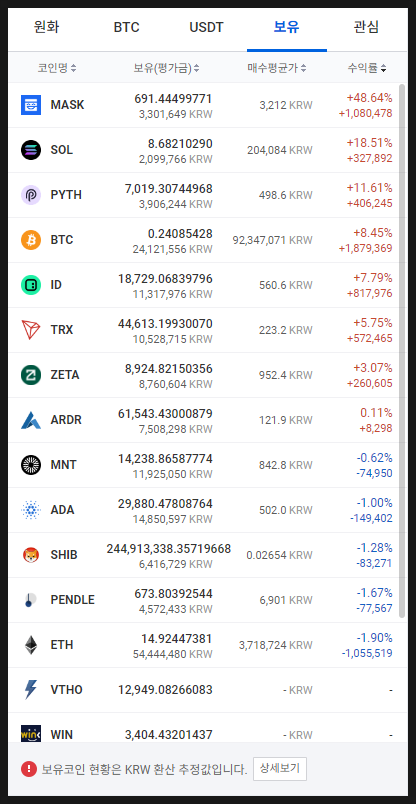Click the 상세보기 button
The height and width of the screenshot is (804, 416).
point(280,769)
